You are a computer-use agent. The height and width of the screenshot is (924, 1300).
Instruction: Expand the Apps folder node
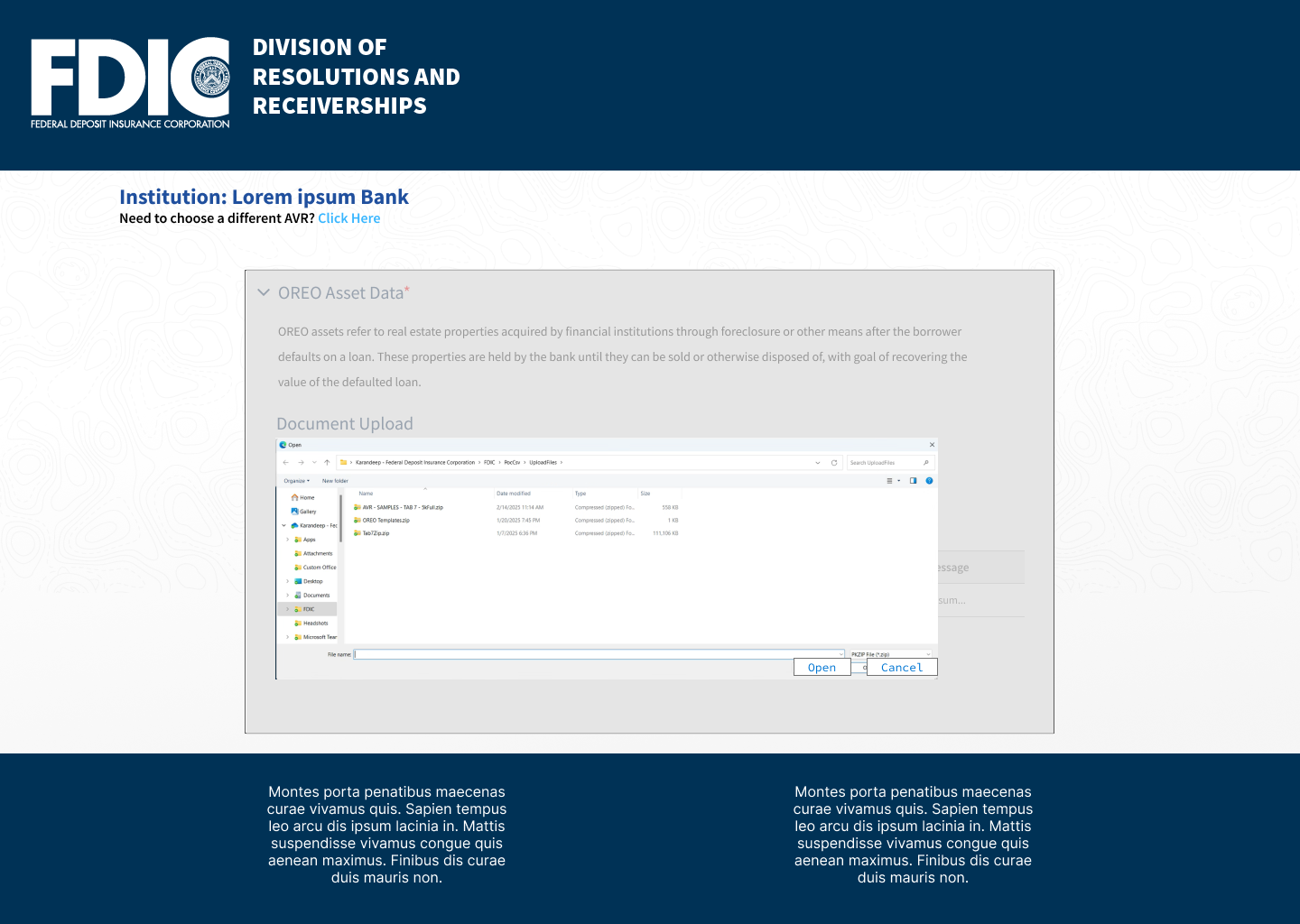pos(288,540)
